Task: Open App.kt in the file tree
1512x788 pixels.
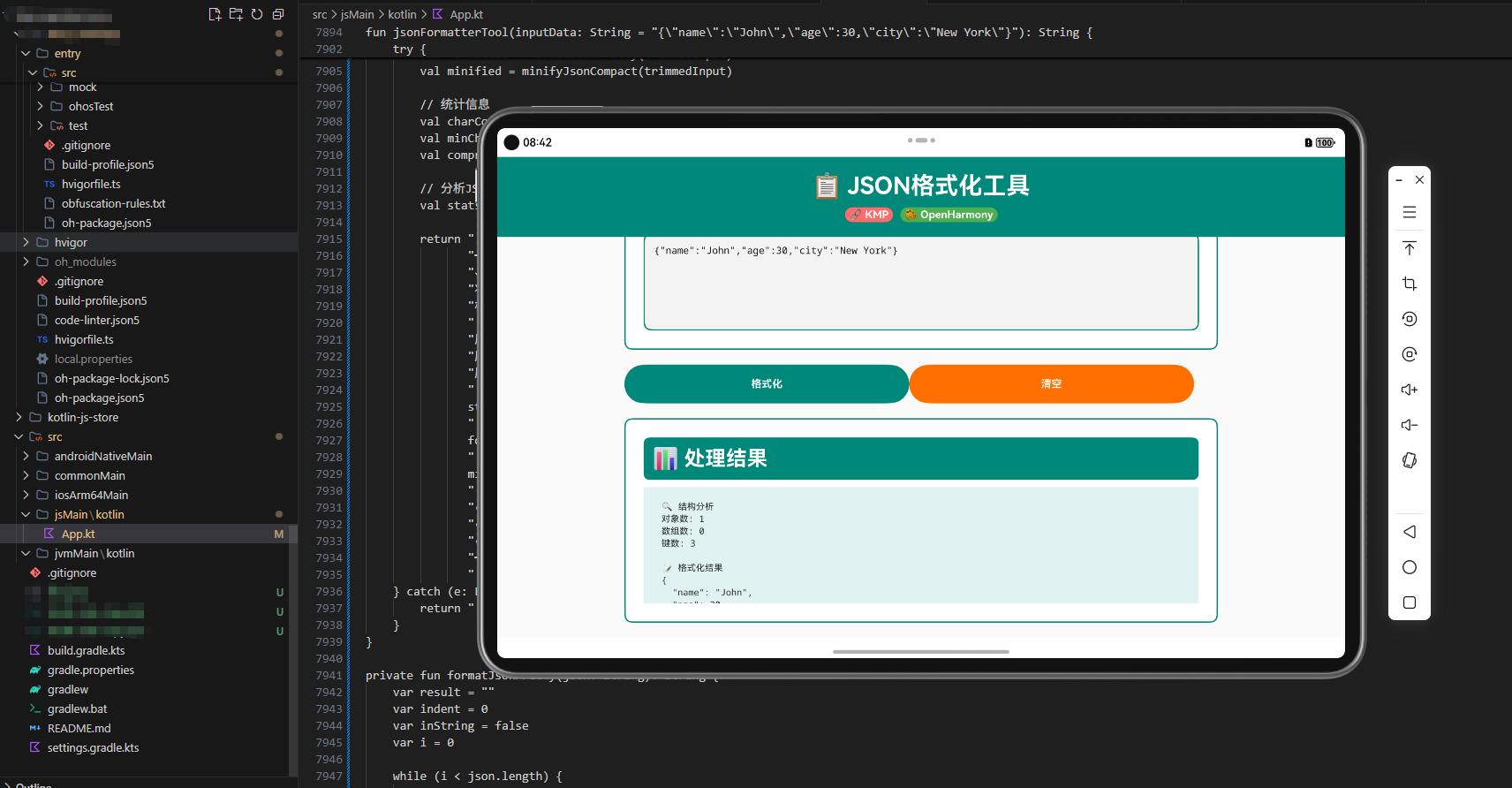Action: pyautogui.click(x=78, y=534)
